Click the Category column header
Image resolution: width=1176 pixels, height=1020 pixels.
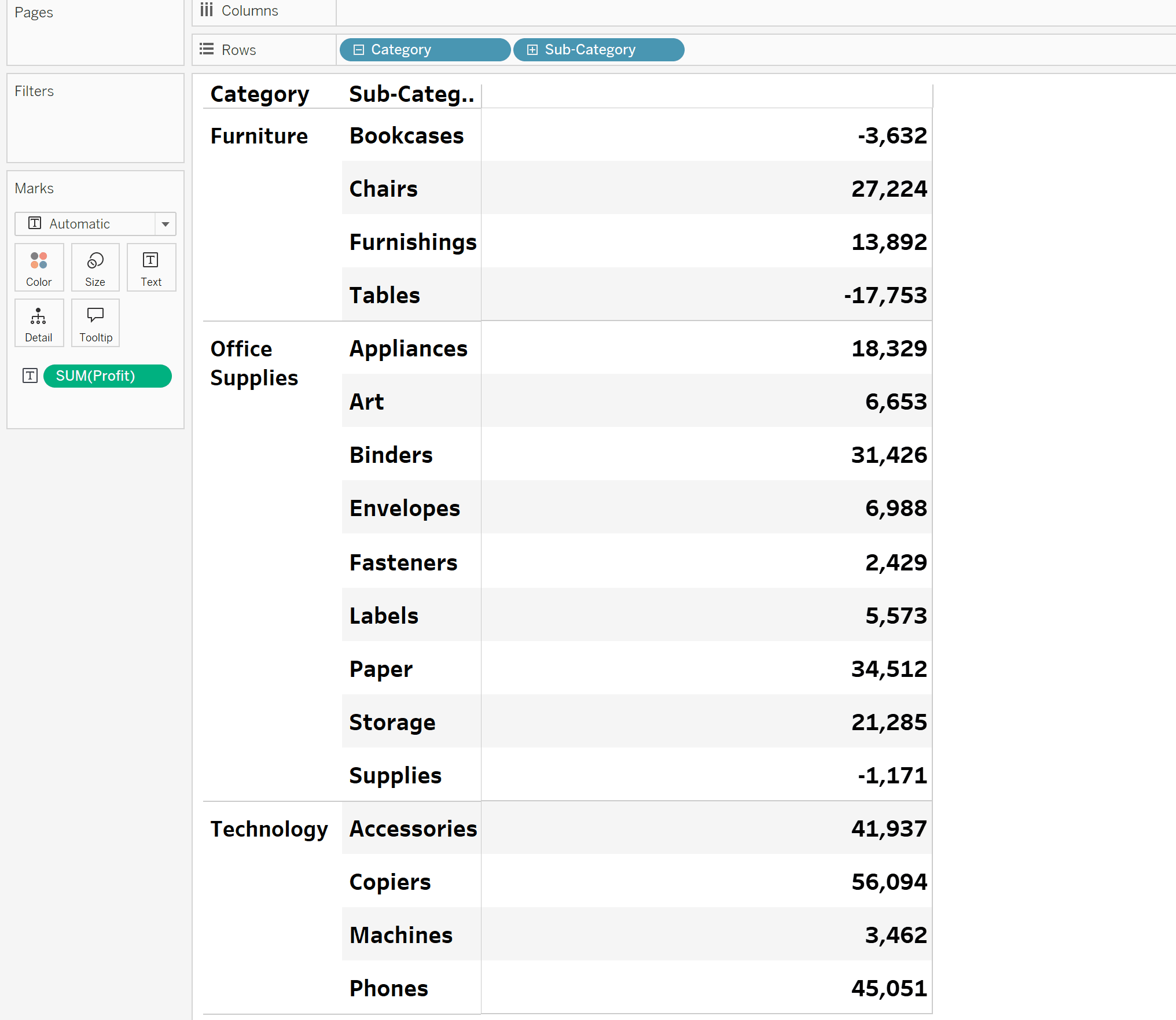tap(260, 94)
